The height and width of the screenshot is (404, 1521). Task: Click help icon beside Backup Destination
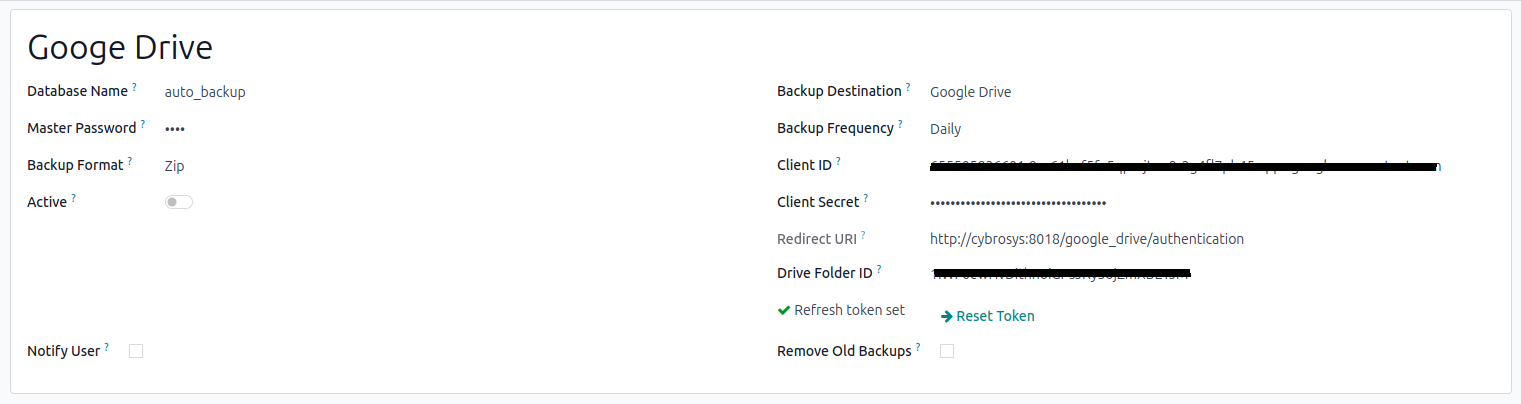pos(908,88)
